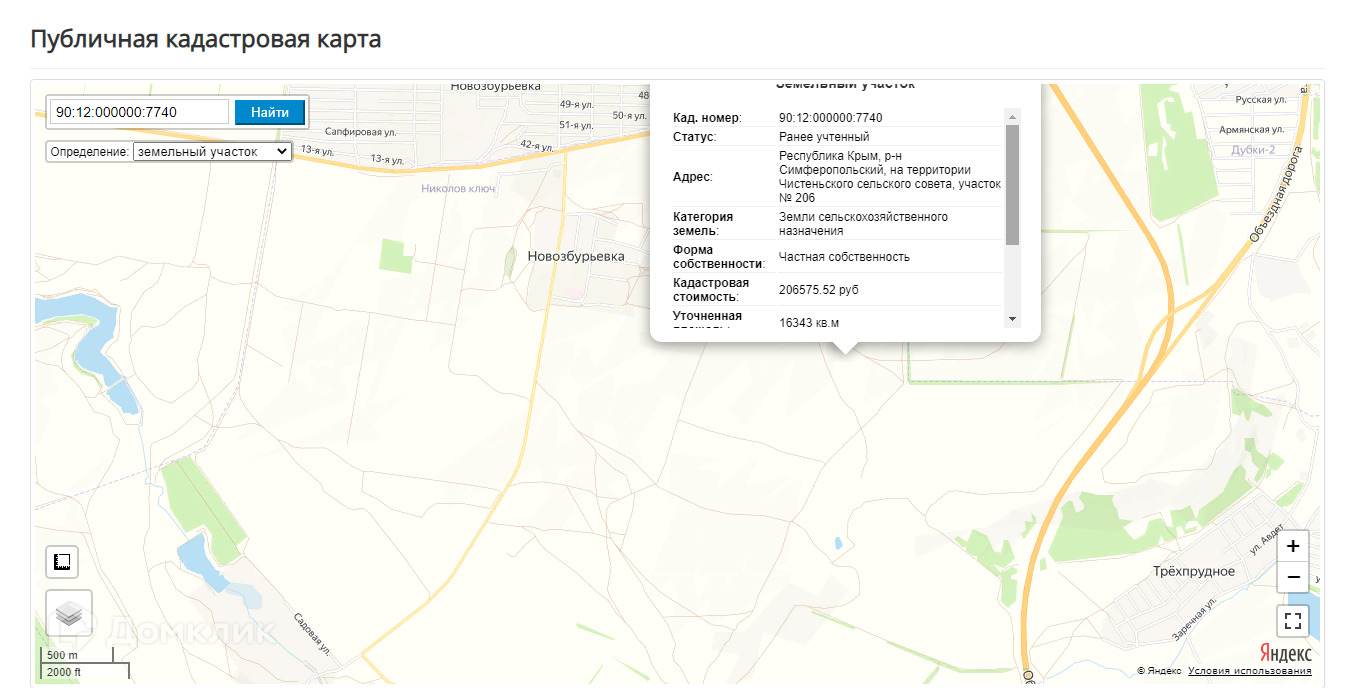Click the map scale bar 500 m

77,656
